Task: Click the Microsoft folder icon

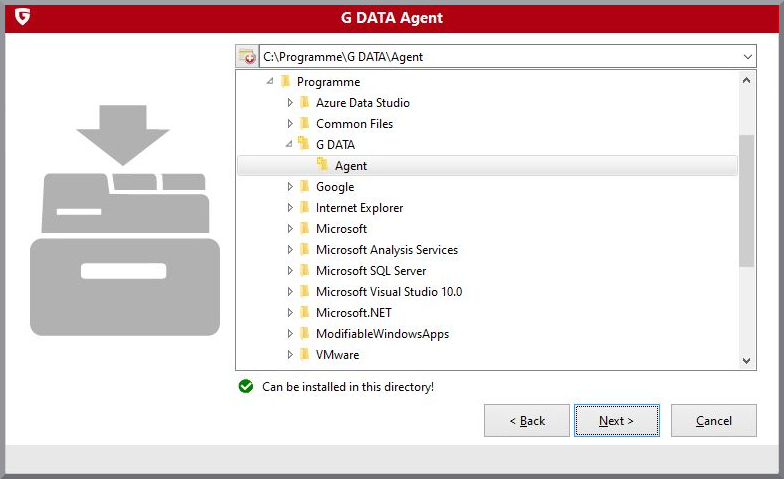Action: pyautogui.click(x=304, y=228)
